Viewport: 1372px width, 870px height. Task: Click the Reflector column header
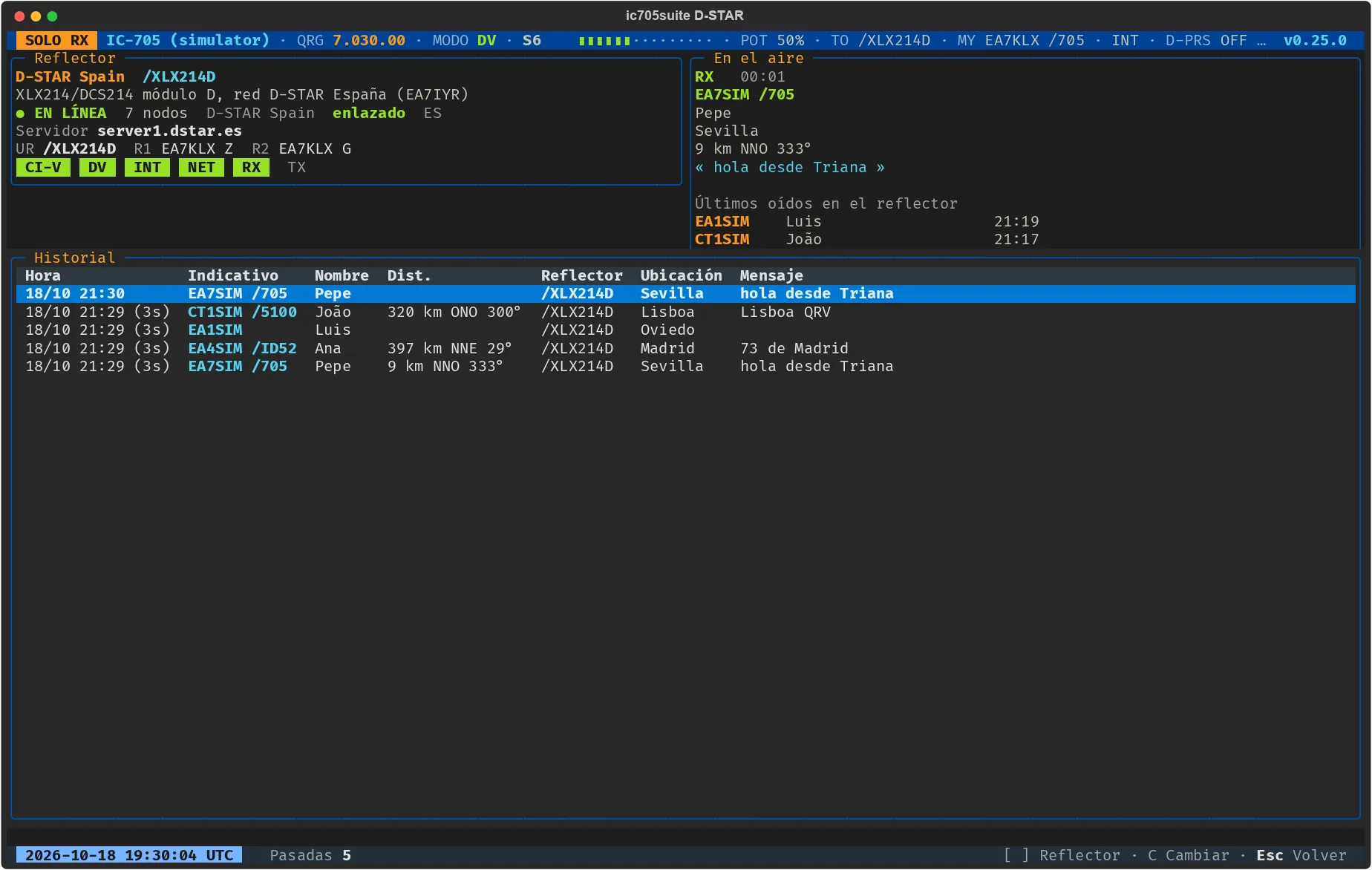click(581, 275)
